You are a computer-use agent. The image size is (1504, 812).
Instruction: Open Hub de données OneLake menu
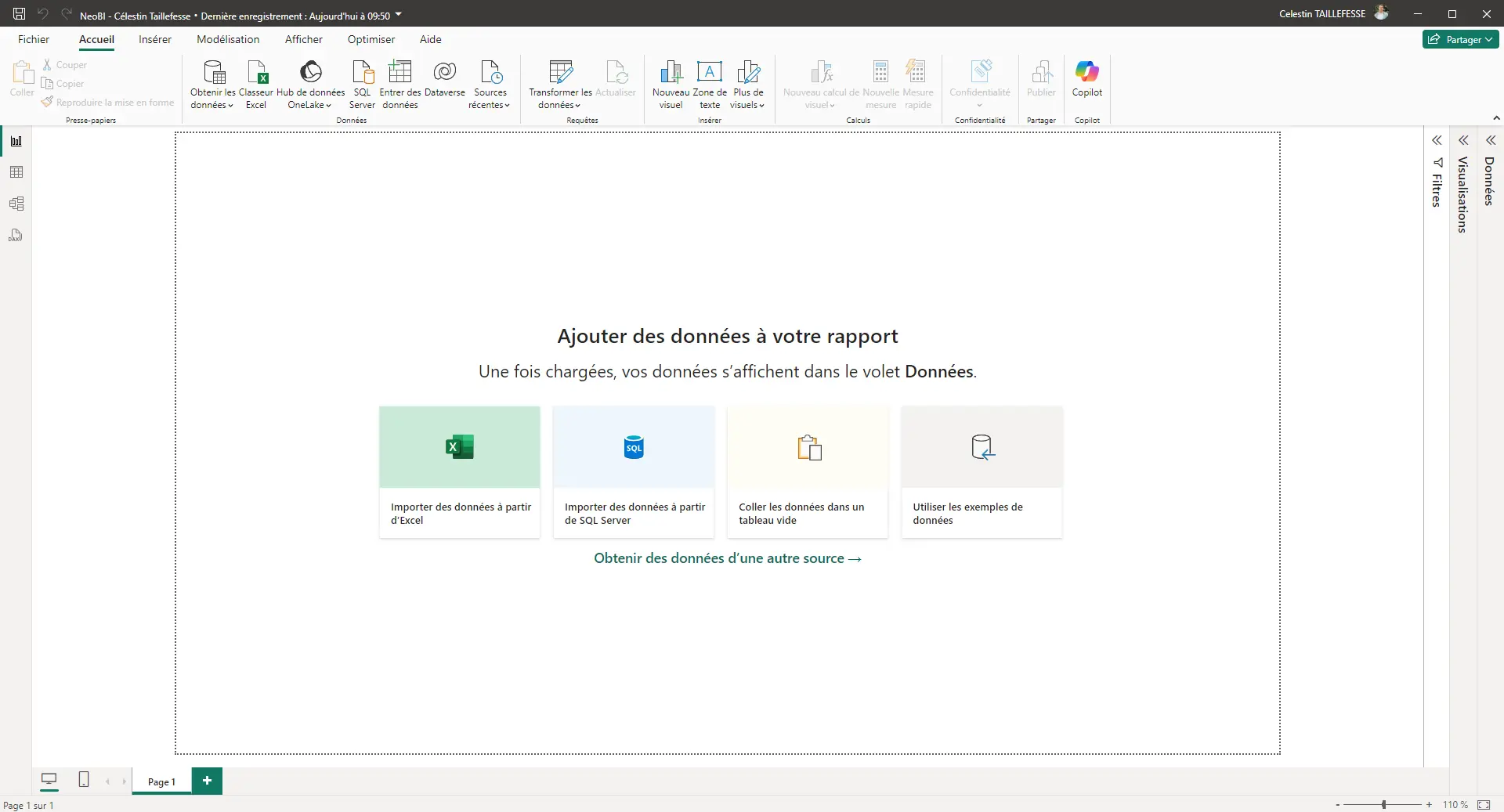point(310,85)
